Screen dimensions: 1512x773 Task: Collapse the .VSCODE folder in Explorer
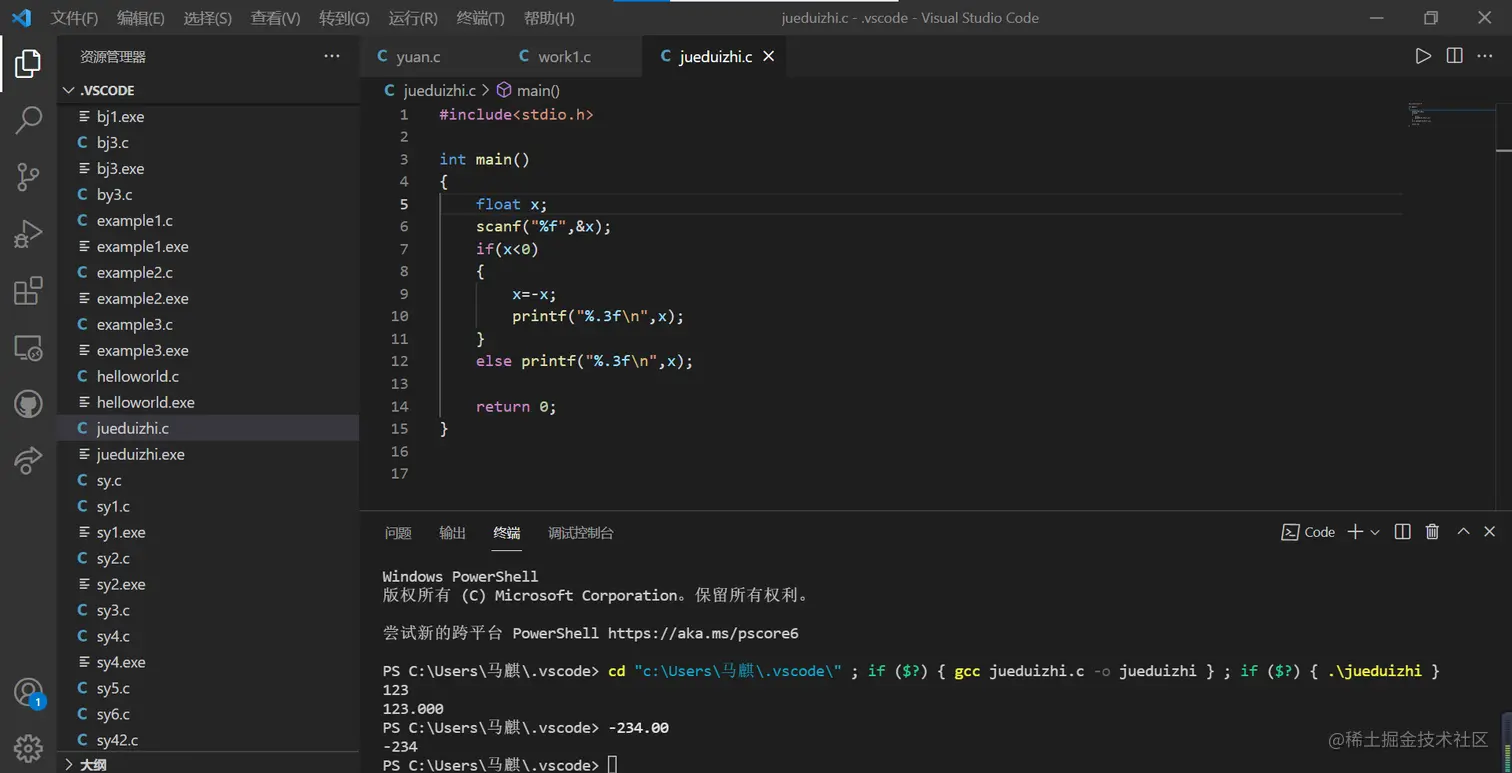(x=68, y=90)
